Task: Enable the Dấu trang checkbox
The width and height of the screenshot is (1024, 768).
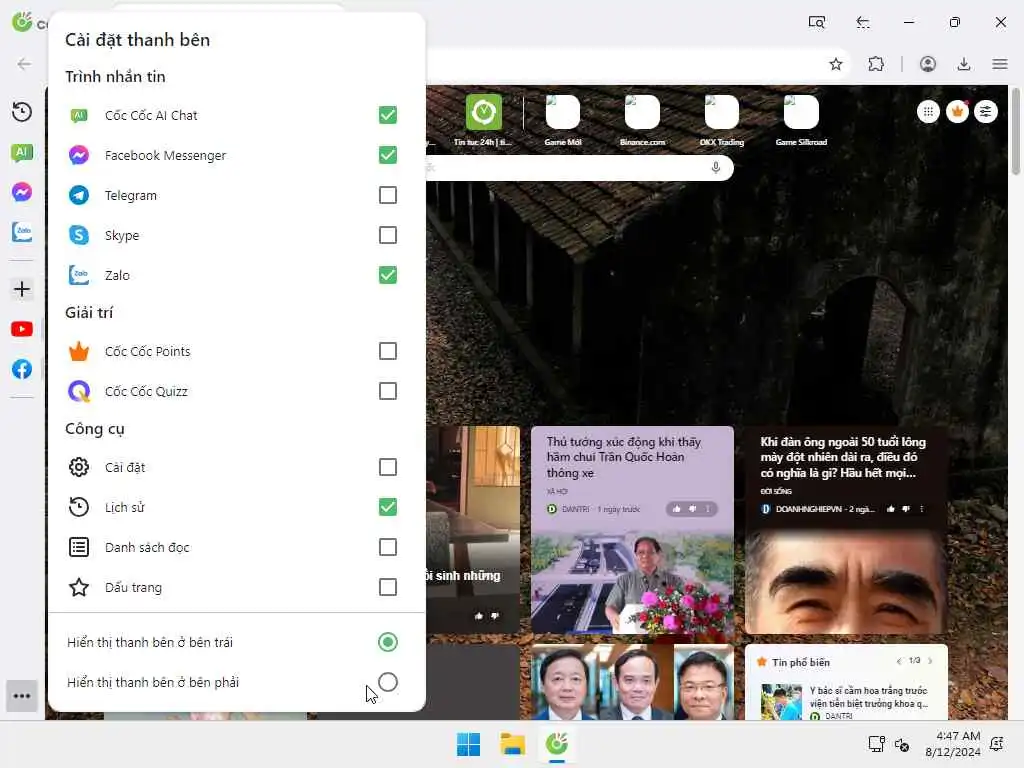Action: [388, 587]
